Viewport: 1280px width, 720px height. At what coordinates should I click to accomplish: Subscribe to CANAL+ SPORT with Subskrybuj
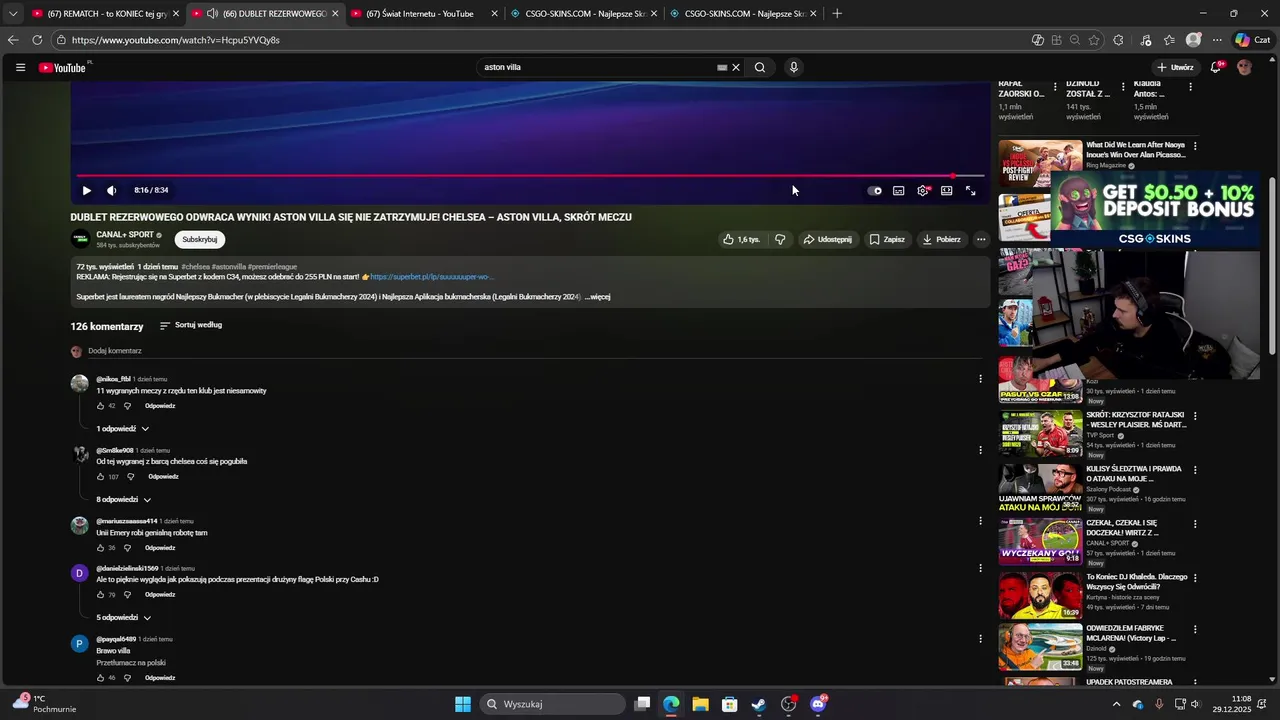pos(200,239)
